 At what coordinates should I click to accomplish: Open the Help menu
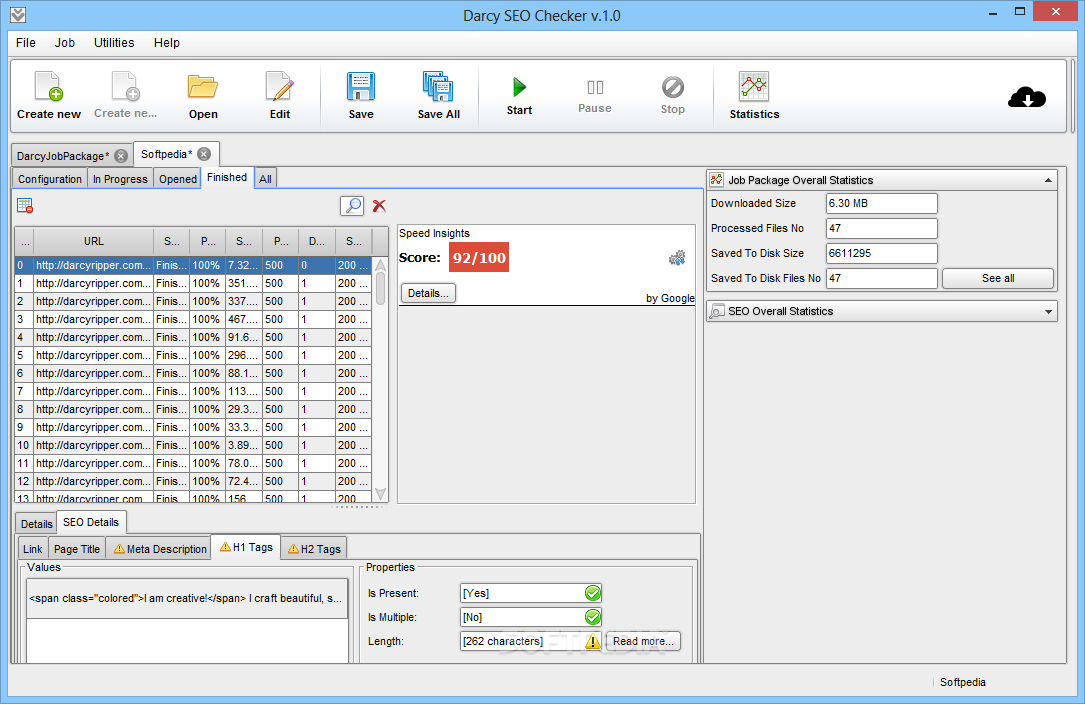(x=167, y=42)
